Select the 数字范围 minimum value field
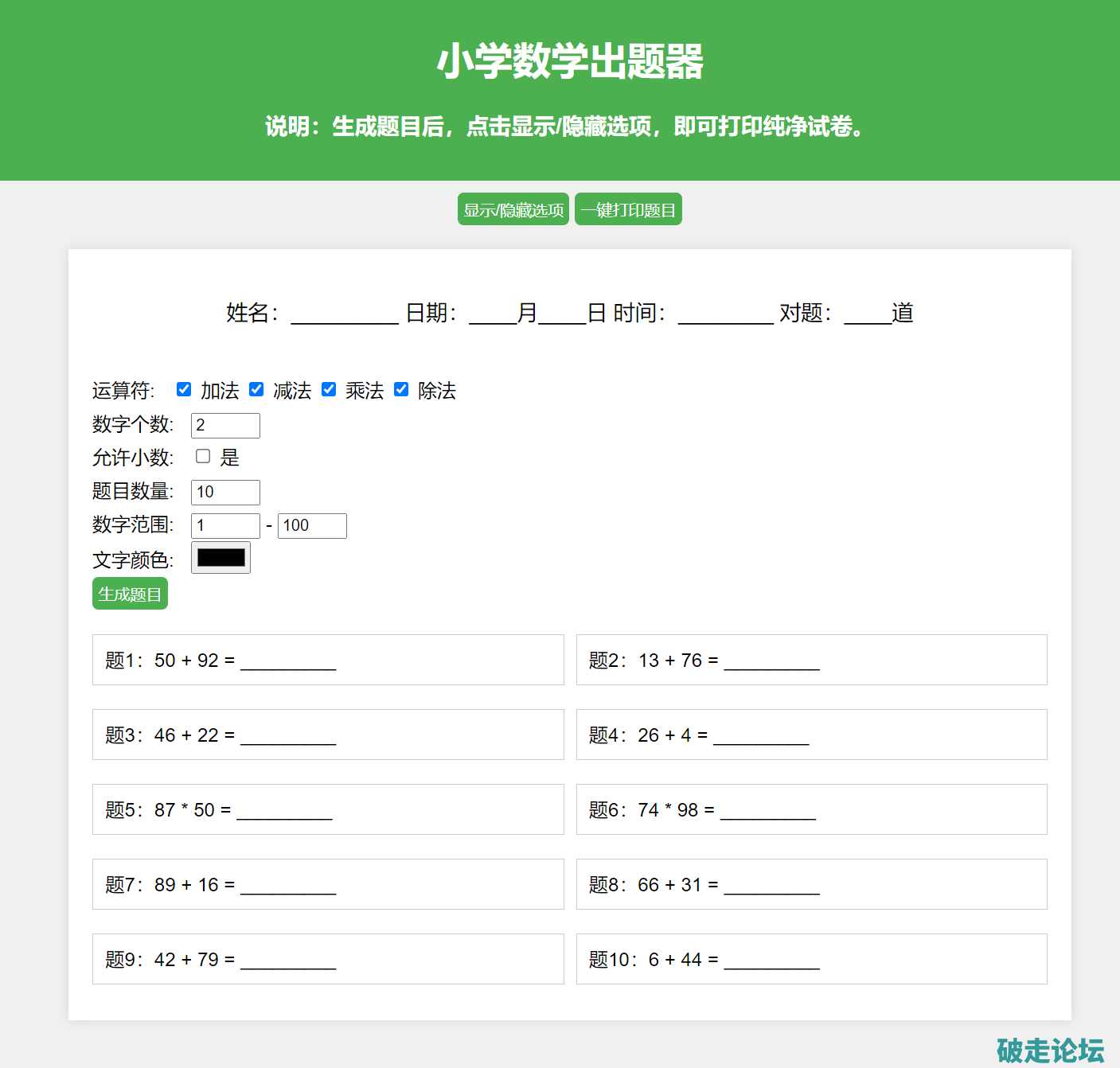1120x1068 pixels. [225, 526]
